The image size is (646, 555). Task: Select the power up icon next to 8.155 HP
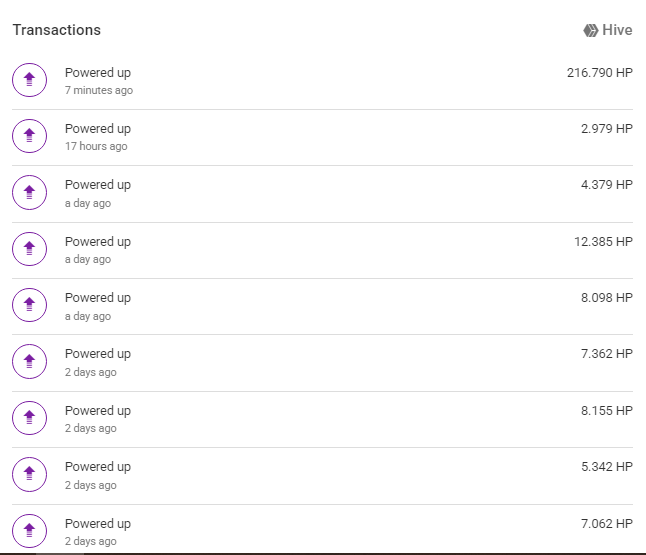tap(29, 419)
